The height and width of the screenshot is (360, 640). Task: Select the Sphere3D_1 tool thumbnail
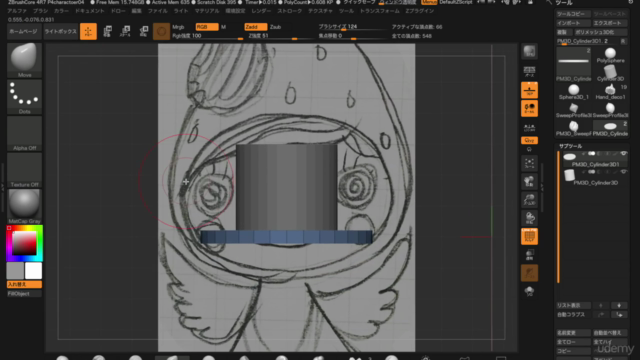tap(573, 92)
